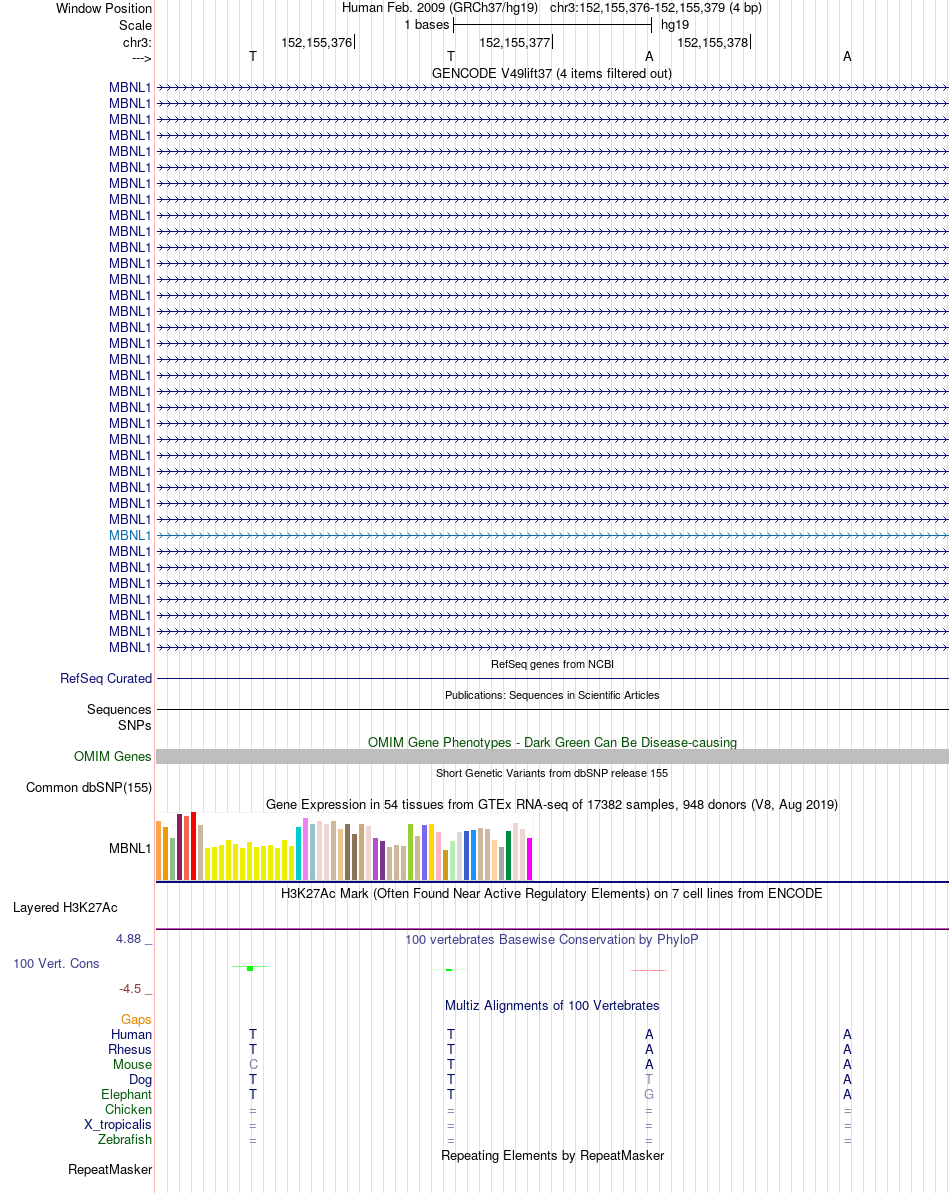The image size is (950, 1193).
Task: Click the 152,155,377 position marker
Action: coord(515,43)
